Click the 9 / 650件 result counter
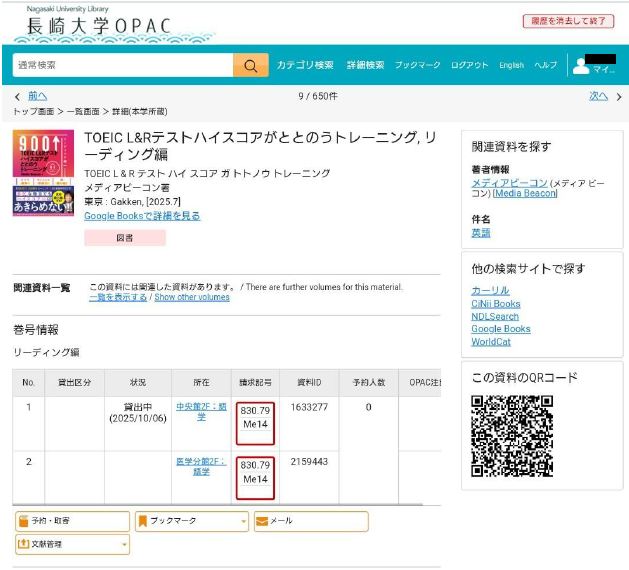This screenshot has height=570, width=629. (x=318, y=96)
